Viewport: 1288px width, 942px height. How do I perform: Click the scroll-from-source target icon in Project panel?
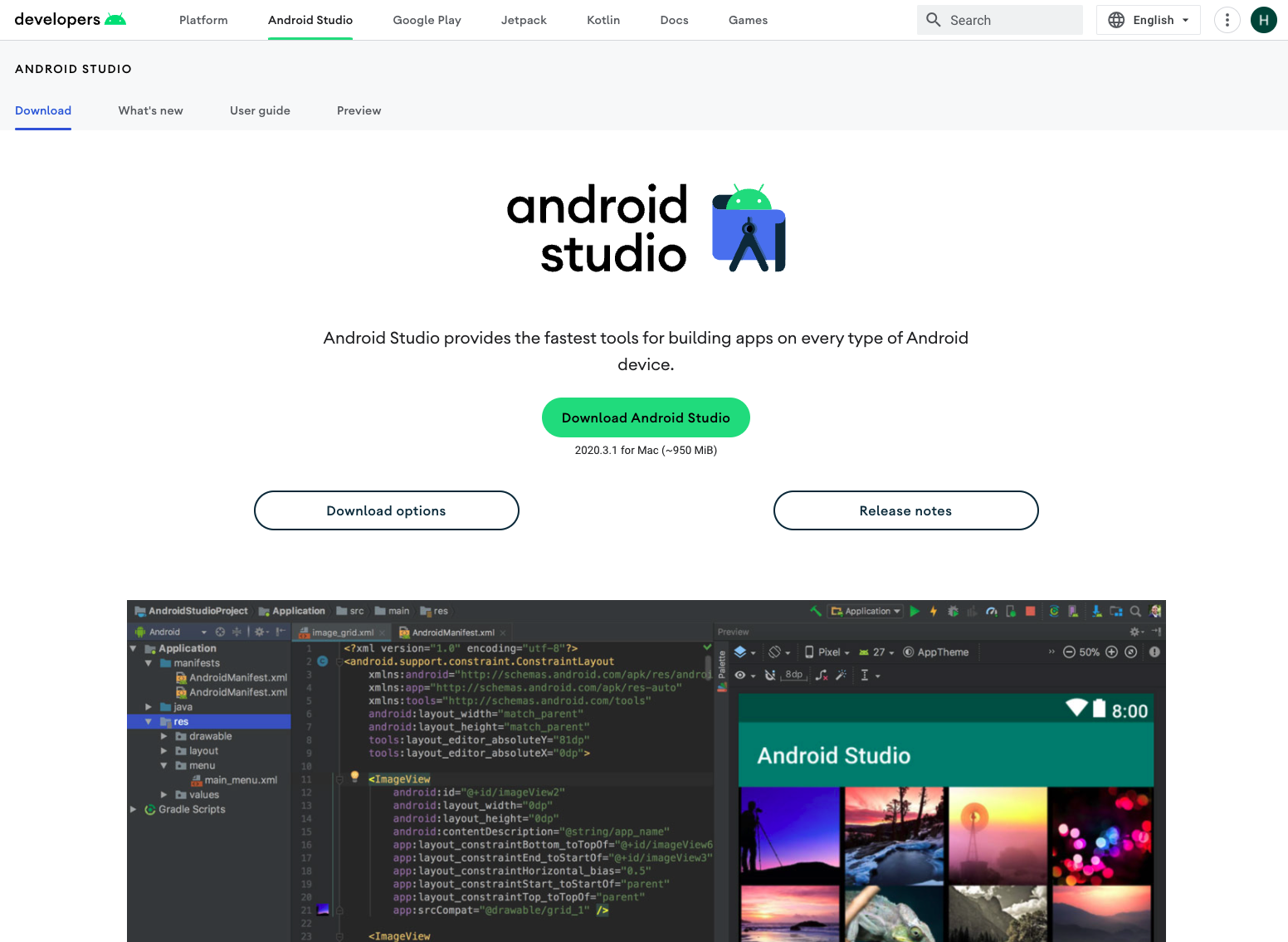click(220, 632)
